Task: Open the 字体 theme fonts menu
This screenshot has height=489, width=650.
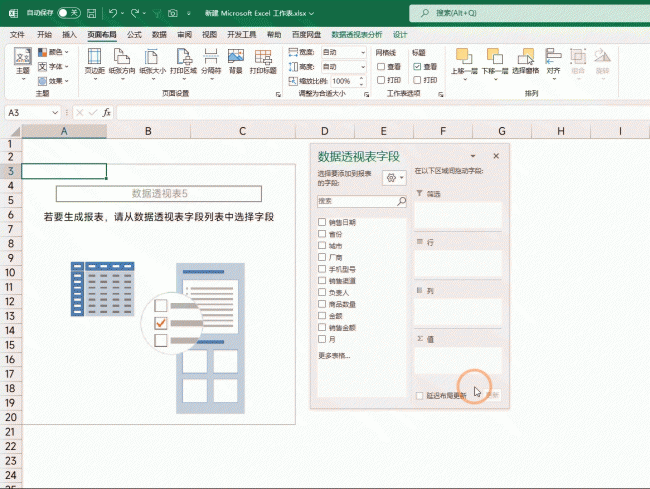Action: (53, 66)
